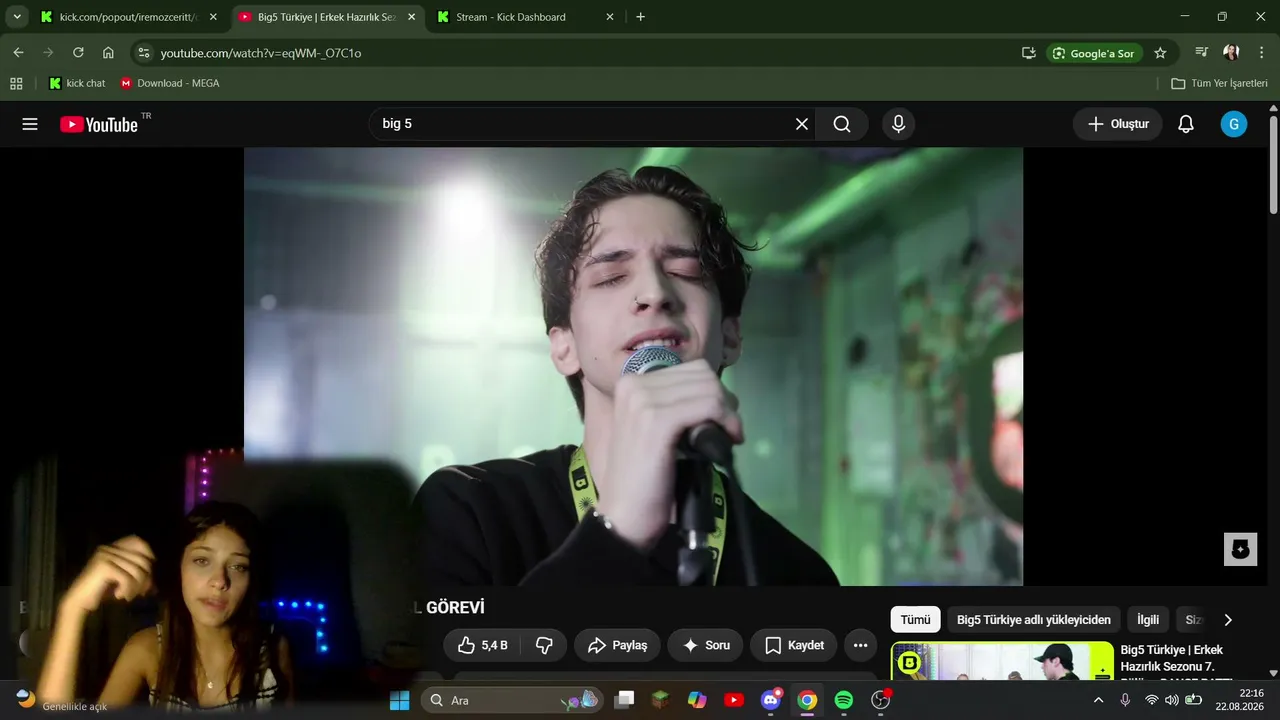This screenshot has height=720, width=1280.
Task: Select 'Big5 Türkiye adlı yükleyiciden' chip
Action: [1033, 619]
